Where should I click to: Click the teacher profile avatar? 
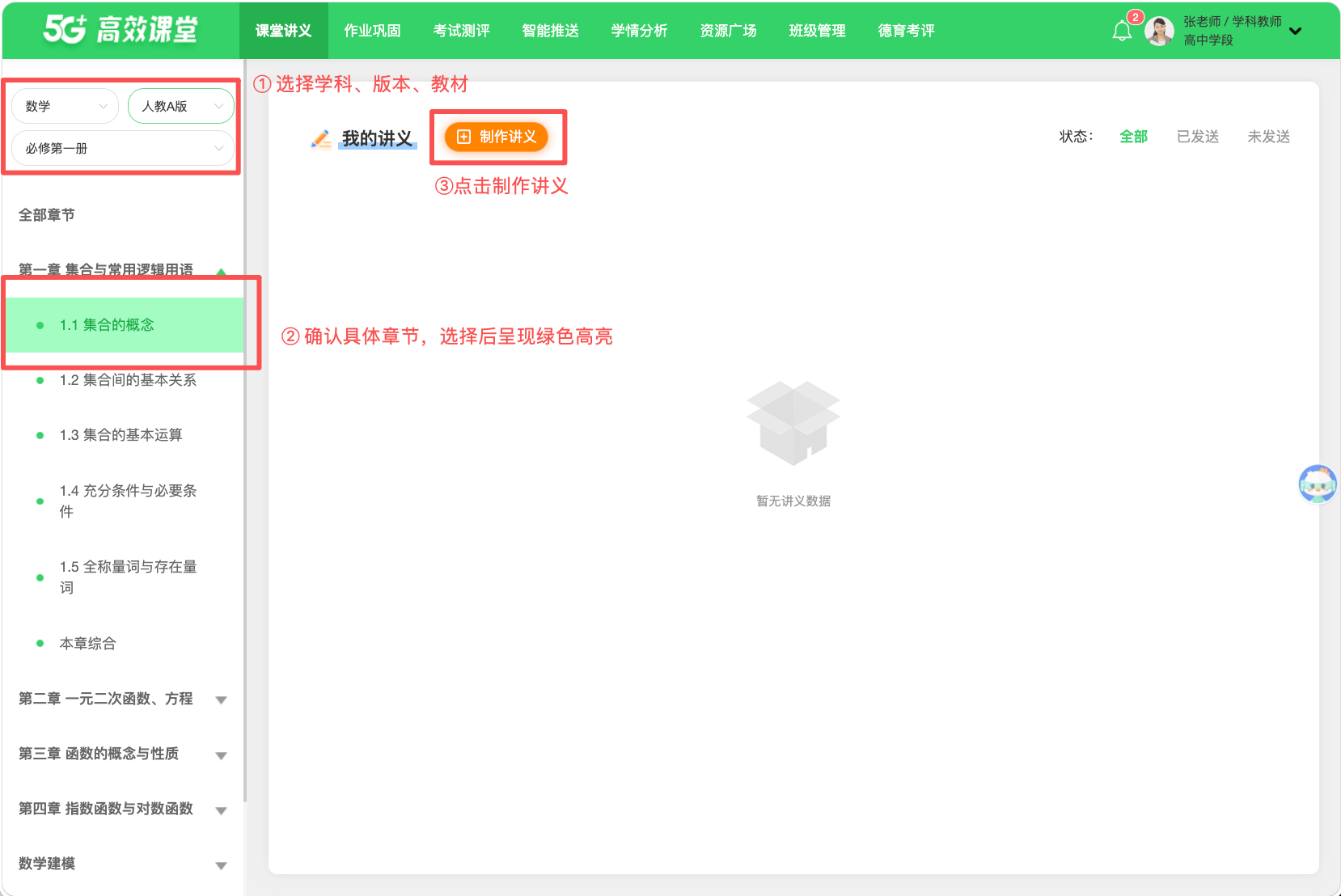(1159, 32)
